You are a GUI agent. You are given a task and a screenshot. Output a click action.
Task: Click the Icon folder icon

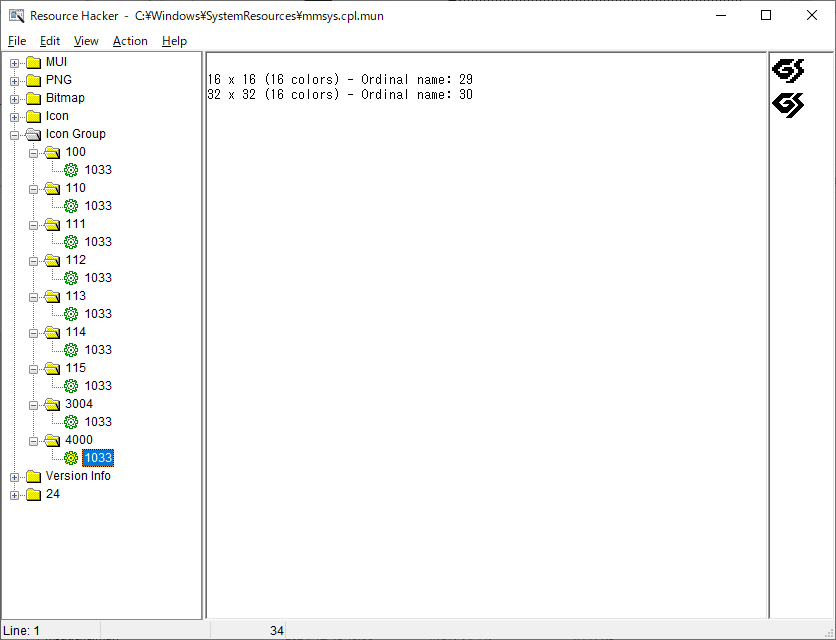tap(34, 116)
